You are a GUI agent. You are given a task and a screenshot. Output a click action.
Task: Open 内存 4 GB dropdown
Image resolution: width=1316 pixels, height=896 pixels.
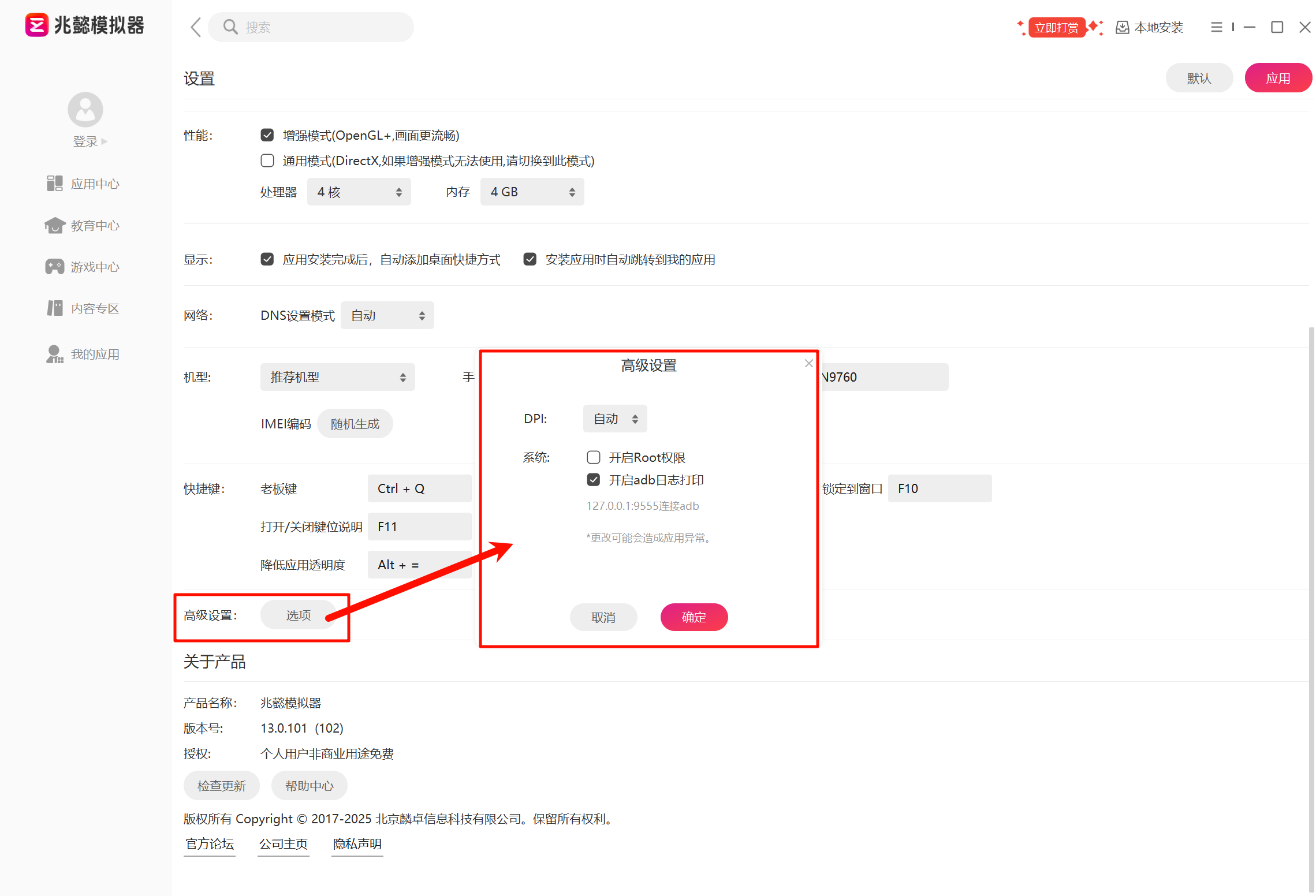click(x=532, y=192)
